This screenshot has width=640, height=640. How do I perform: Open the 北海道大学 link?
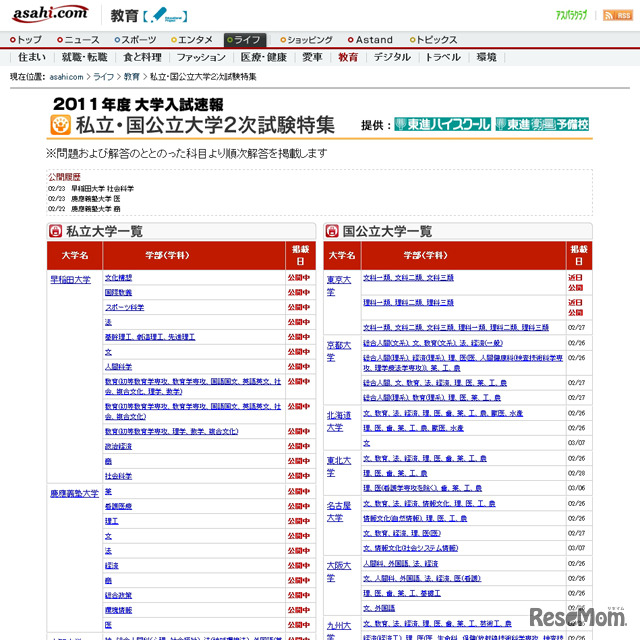coord(339,422)
